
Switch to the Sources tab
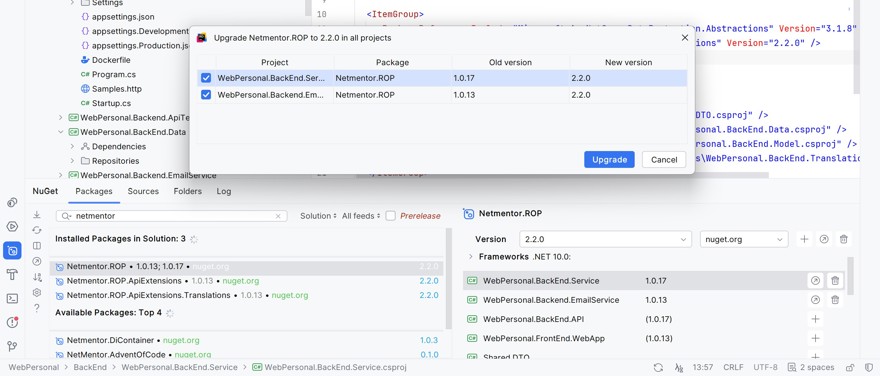pos(143,191)
